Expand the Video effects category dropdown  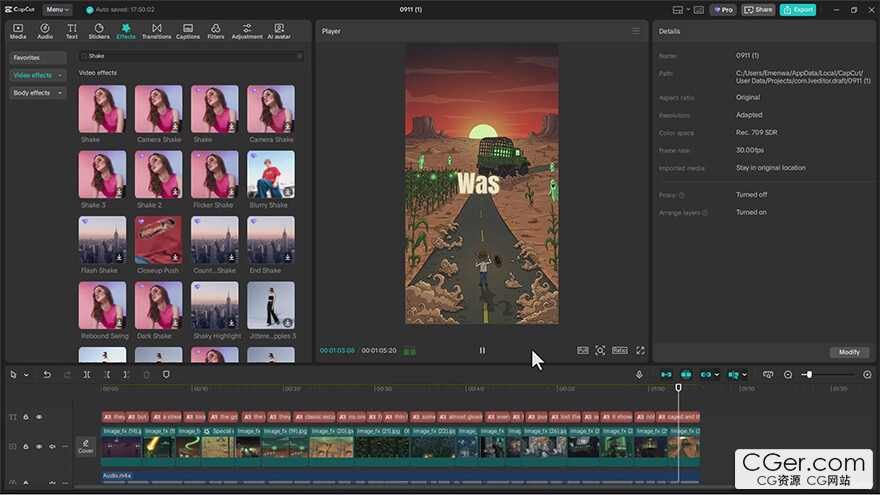[60, 75]
